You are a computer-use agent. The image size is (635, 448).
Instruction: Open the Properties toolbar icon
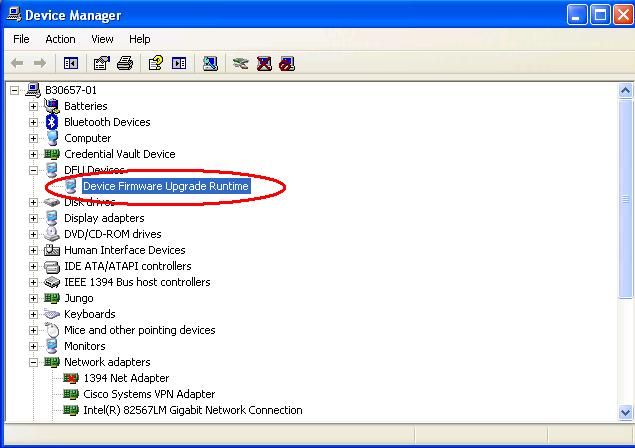[x=102, y=63]
